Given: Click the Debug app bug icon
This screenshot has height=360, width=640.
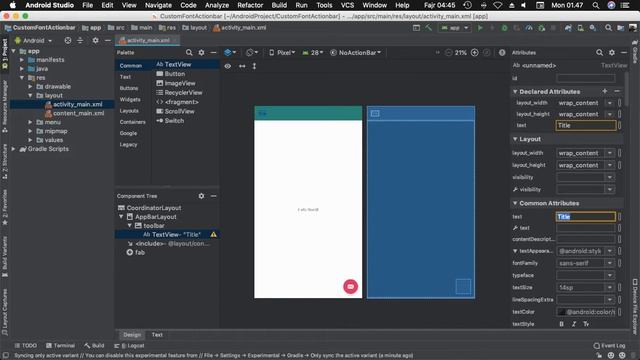Looking at the screenshot, I should coord(504,28).
